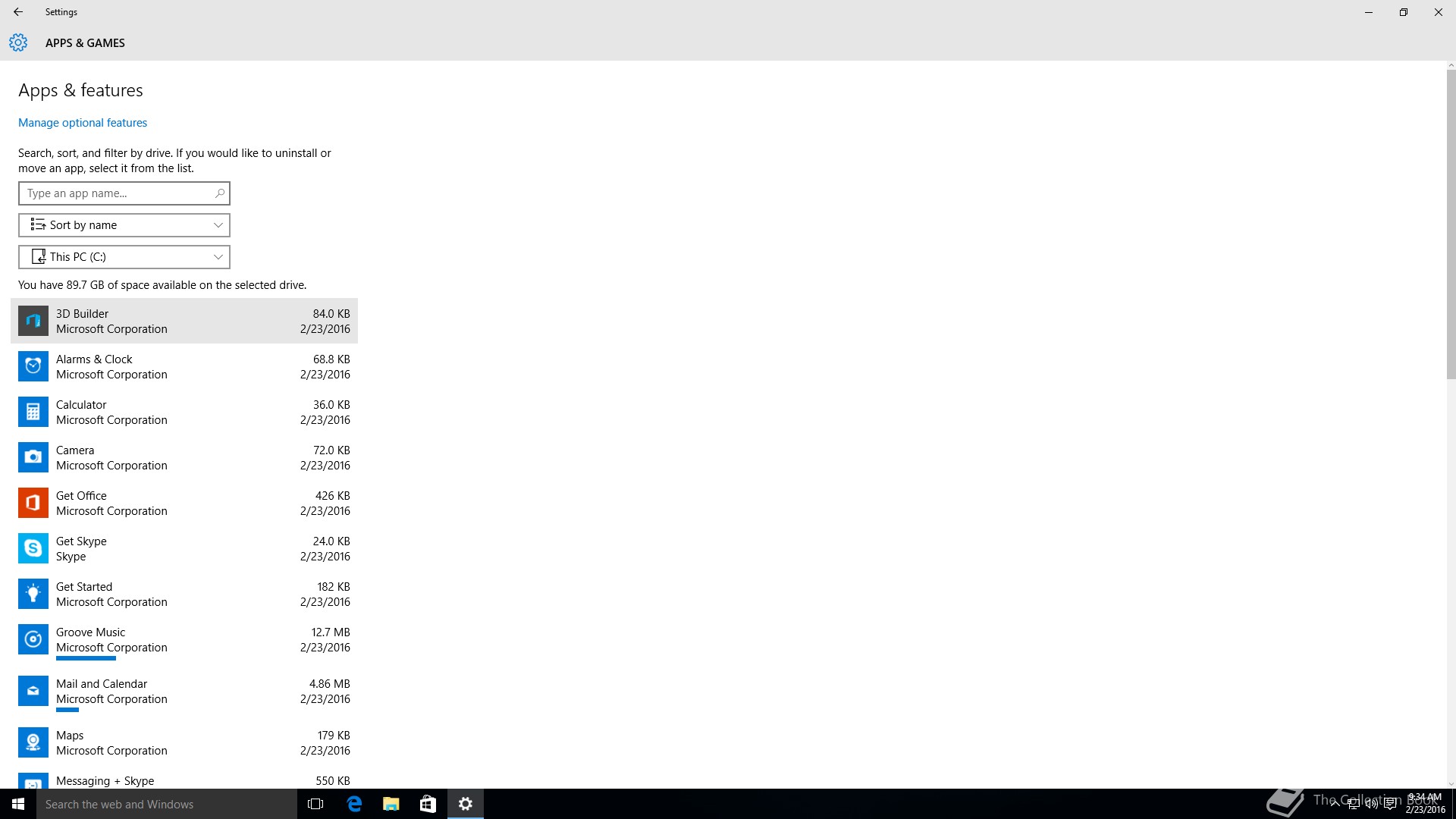Open the Action Center notification icon
This screenshot has height=819, width=1456.
[1390, 804]
